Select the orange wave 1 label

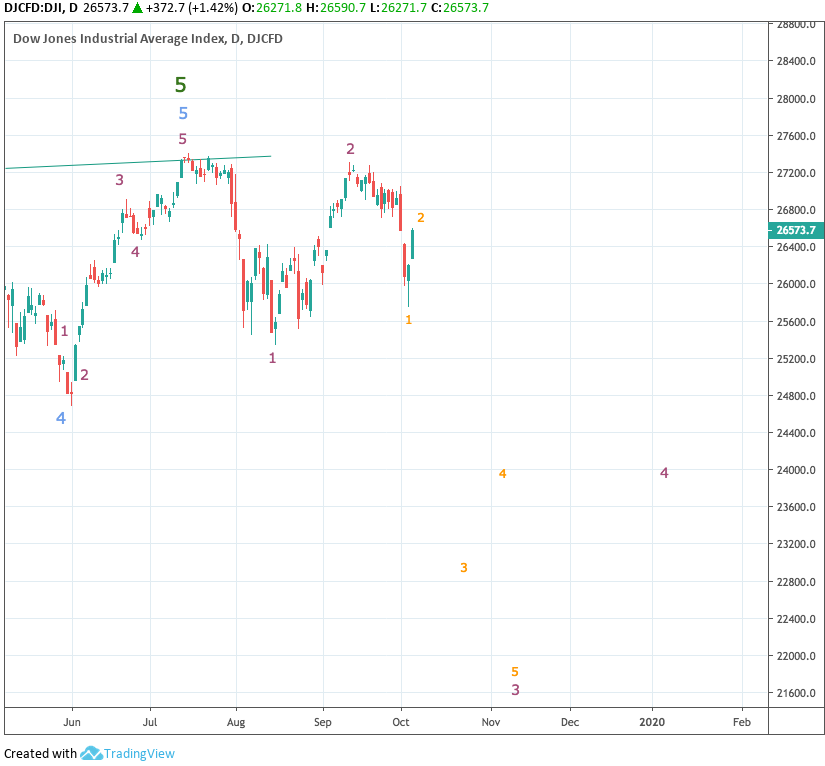pos(409,320)
